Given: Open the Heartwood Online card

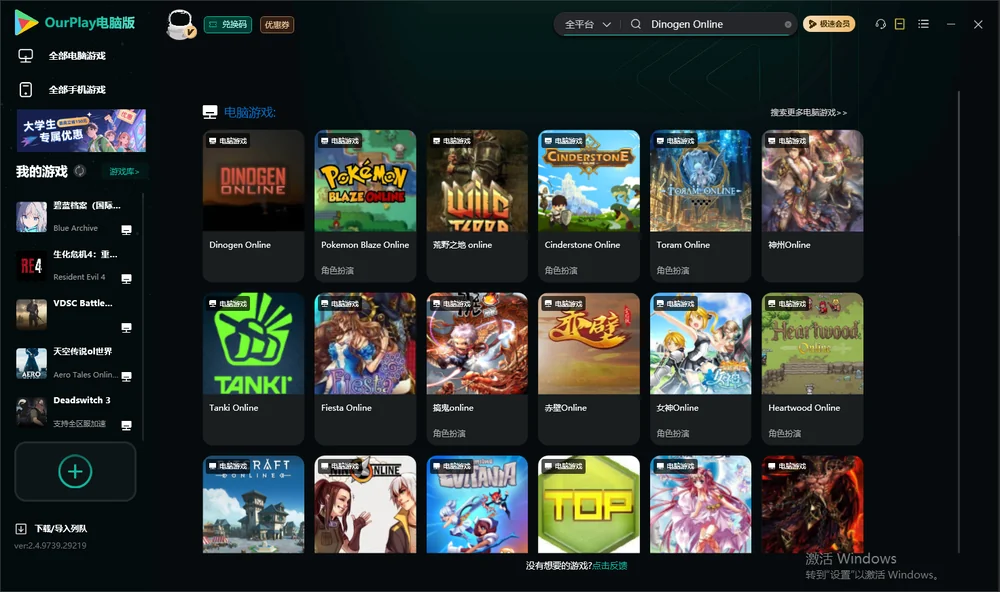Looking at the screenshot, I should [812, 369].
